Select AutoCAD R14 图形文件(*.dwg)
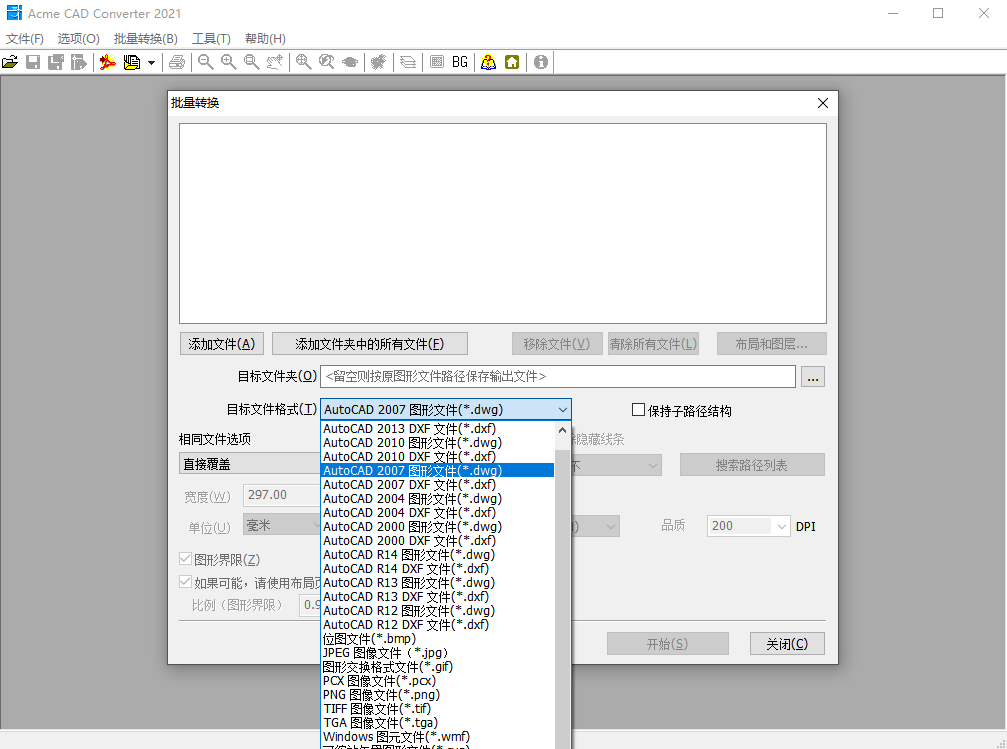 (x=437, y=554)
